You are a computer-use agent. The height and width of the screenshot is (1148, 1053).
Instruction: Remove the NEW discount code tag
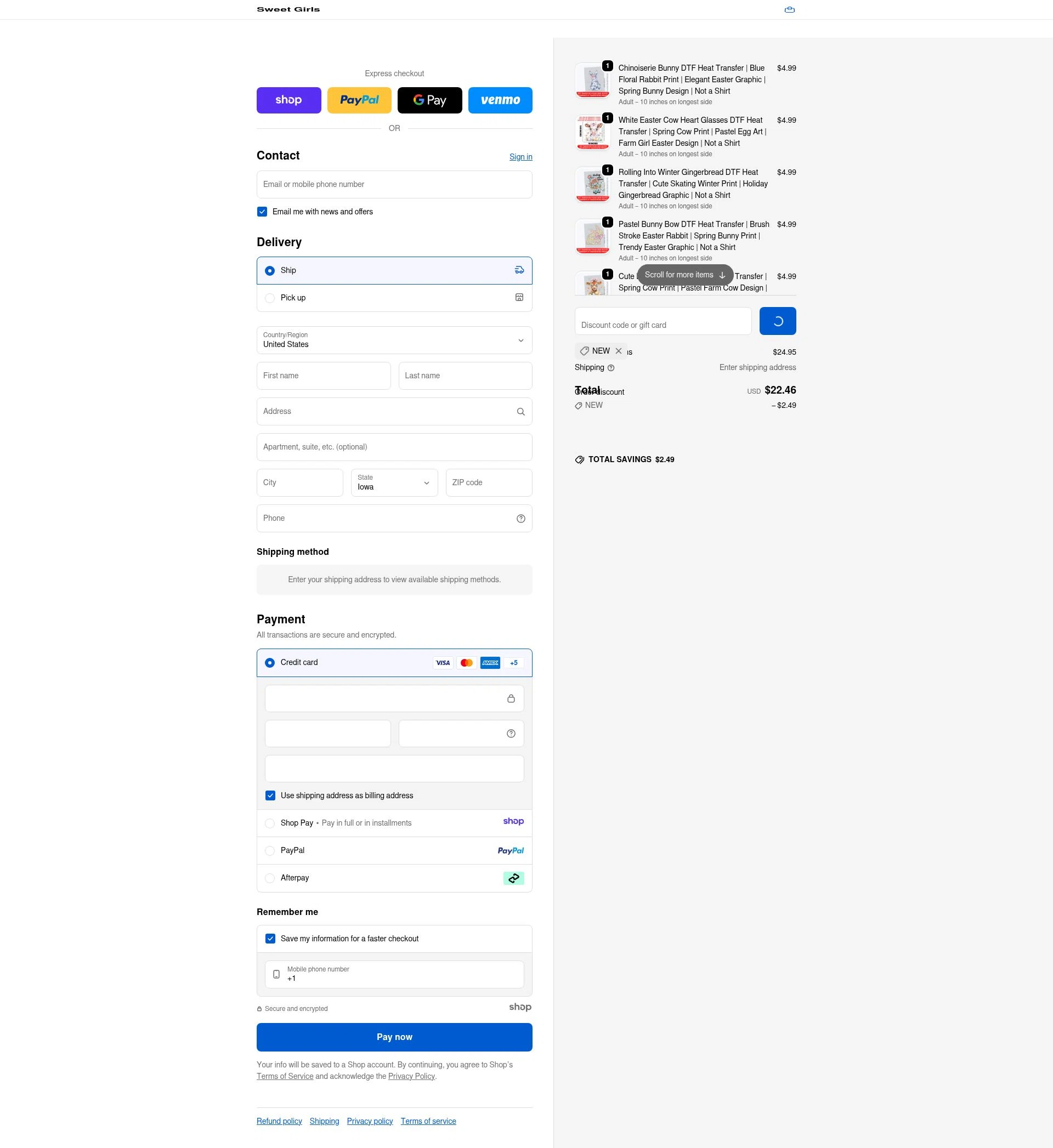click(x=618, y=351)
